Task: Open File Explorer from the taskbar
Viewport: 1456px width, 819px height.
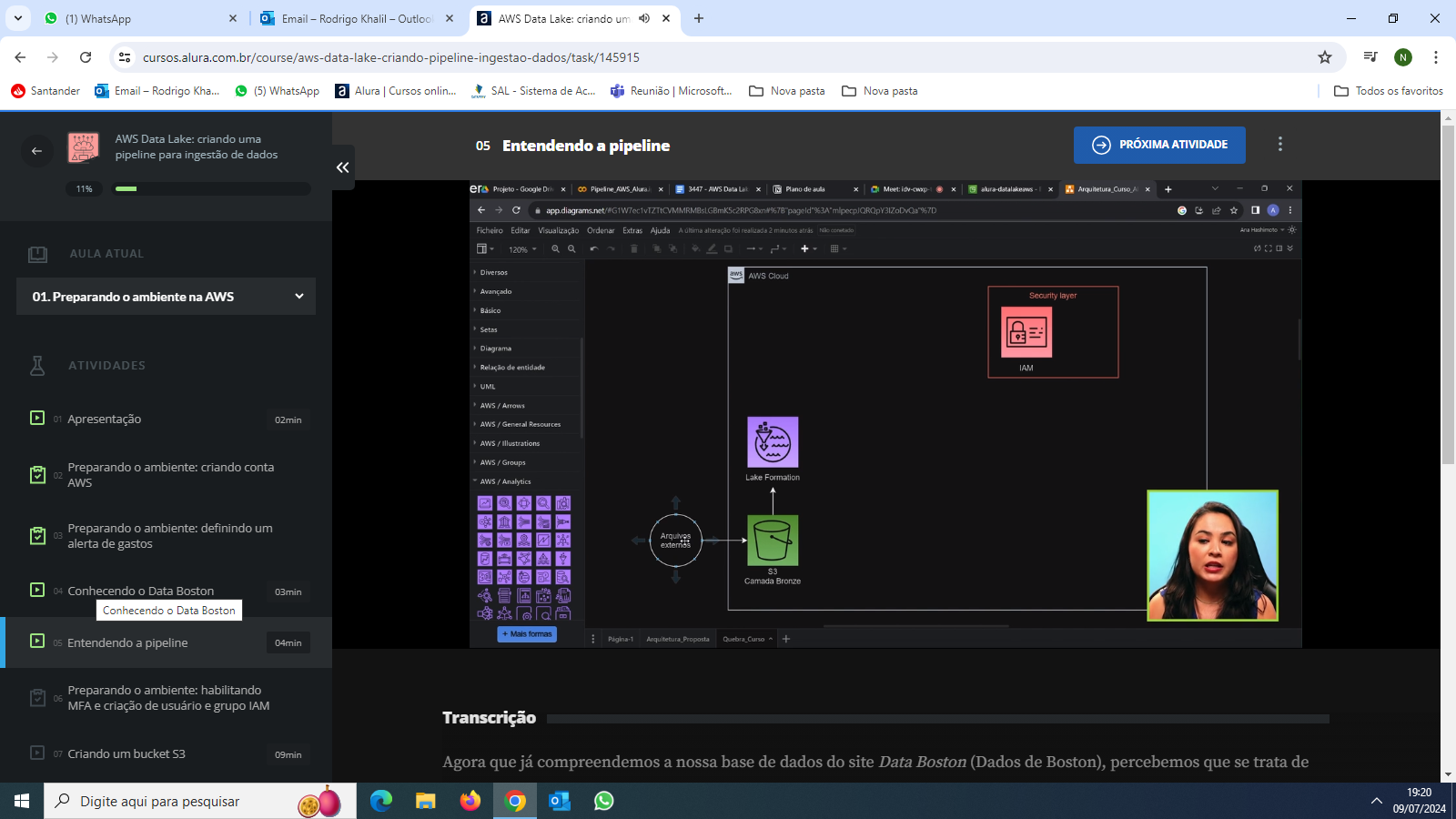Action: pyautogui.click(x=426, y=801)
